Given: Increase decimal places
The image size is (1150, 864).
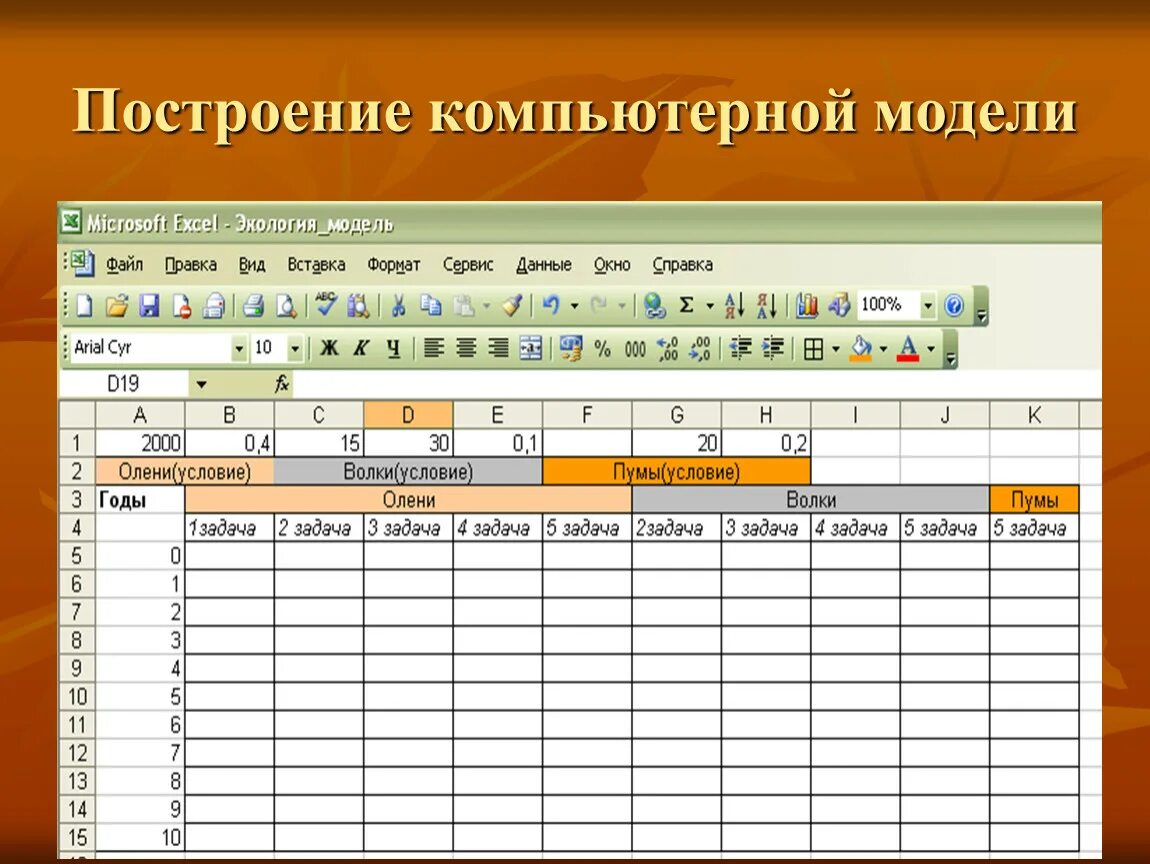Looking at the screenshot, I should coord(668,349).
